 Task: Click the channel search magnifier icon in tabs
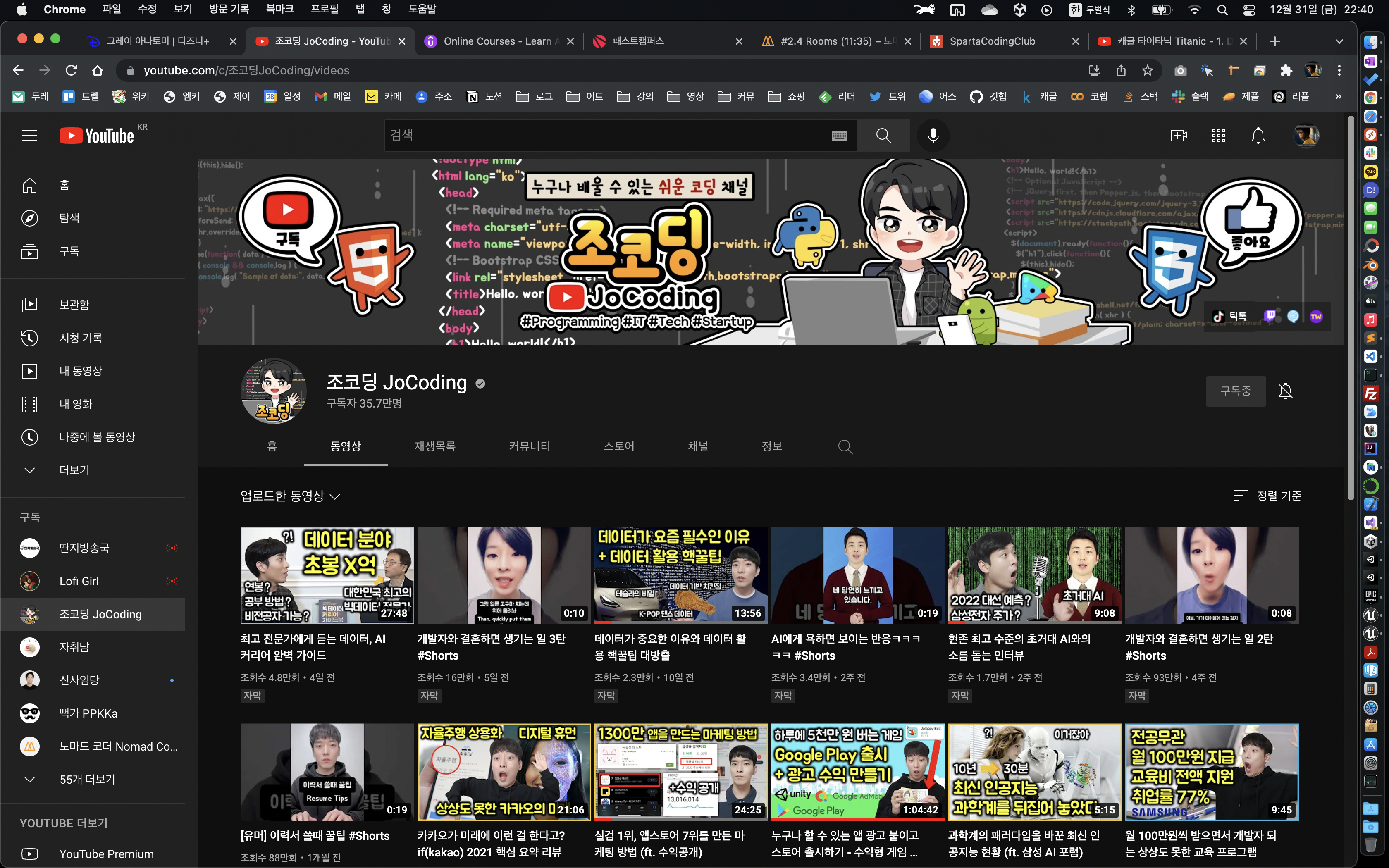(x=845, y=447)
